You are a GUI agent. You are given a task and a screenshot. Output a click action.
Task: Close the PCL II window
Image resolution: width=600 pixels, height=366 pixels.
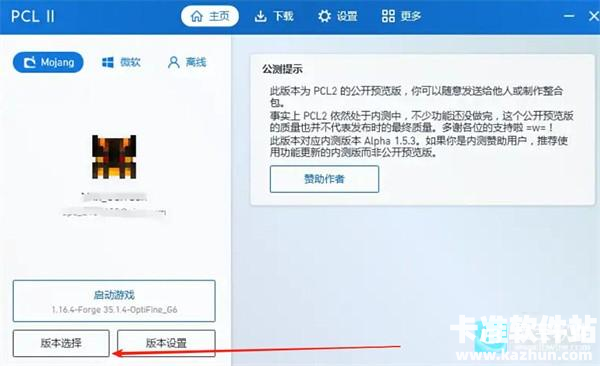(x=593, y=16)
